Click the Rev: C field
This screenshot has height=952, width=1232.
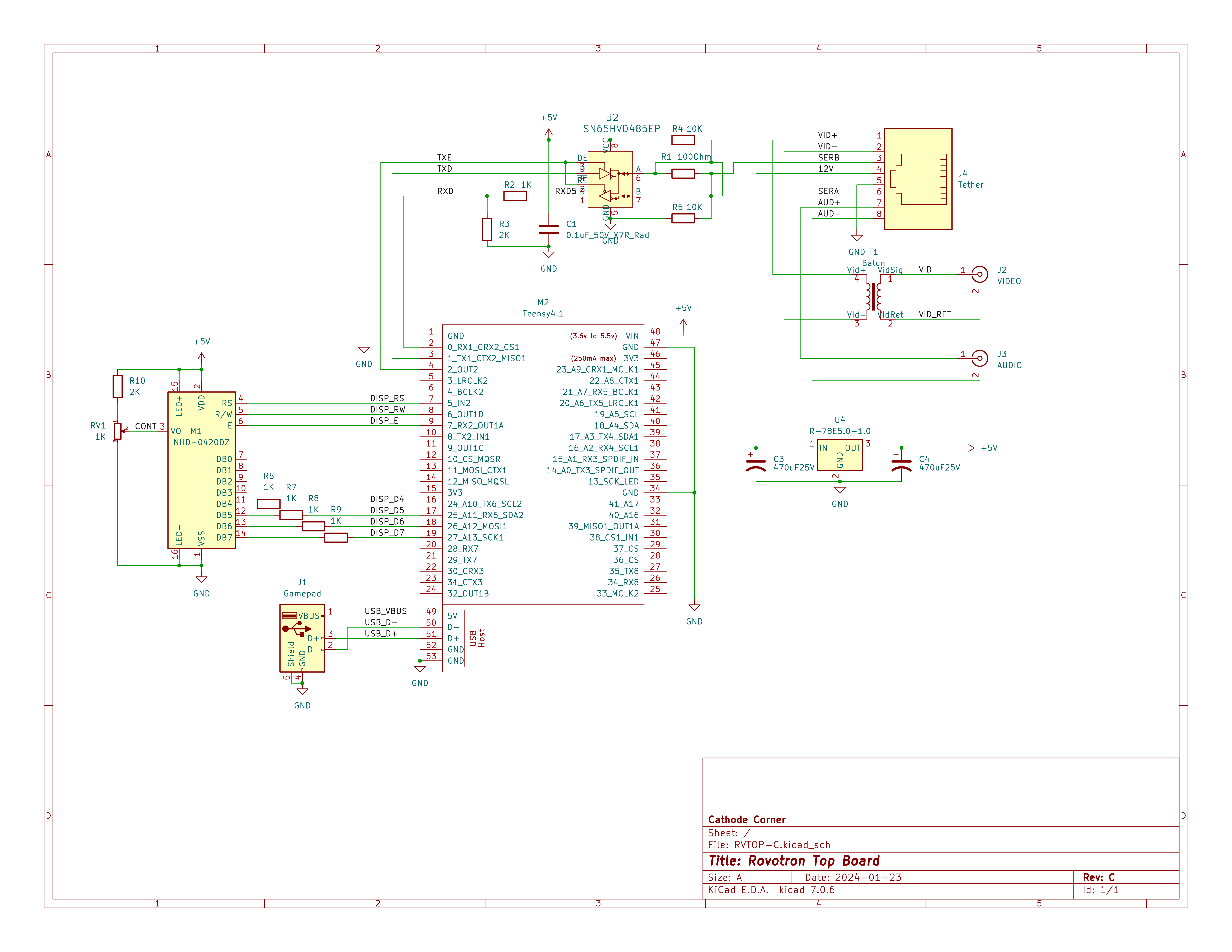[x=1099, y=878]
